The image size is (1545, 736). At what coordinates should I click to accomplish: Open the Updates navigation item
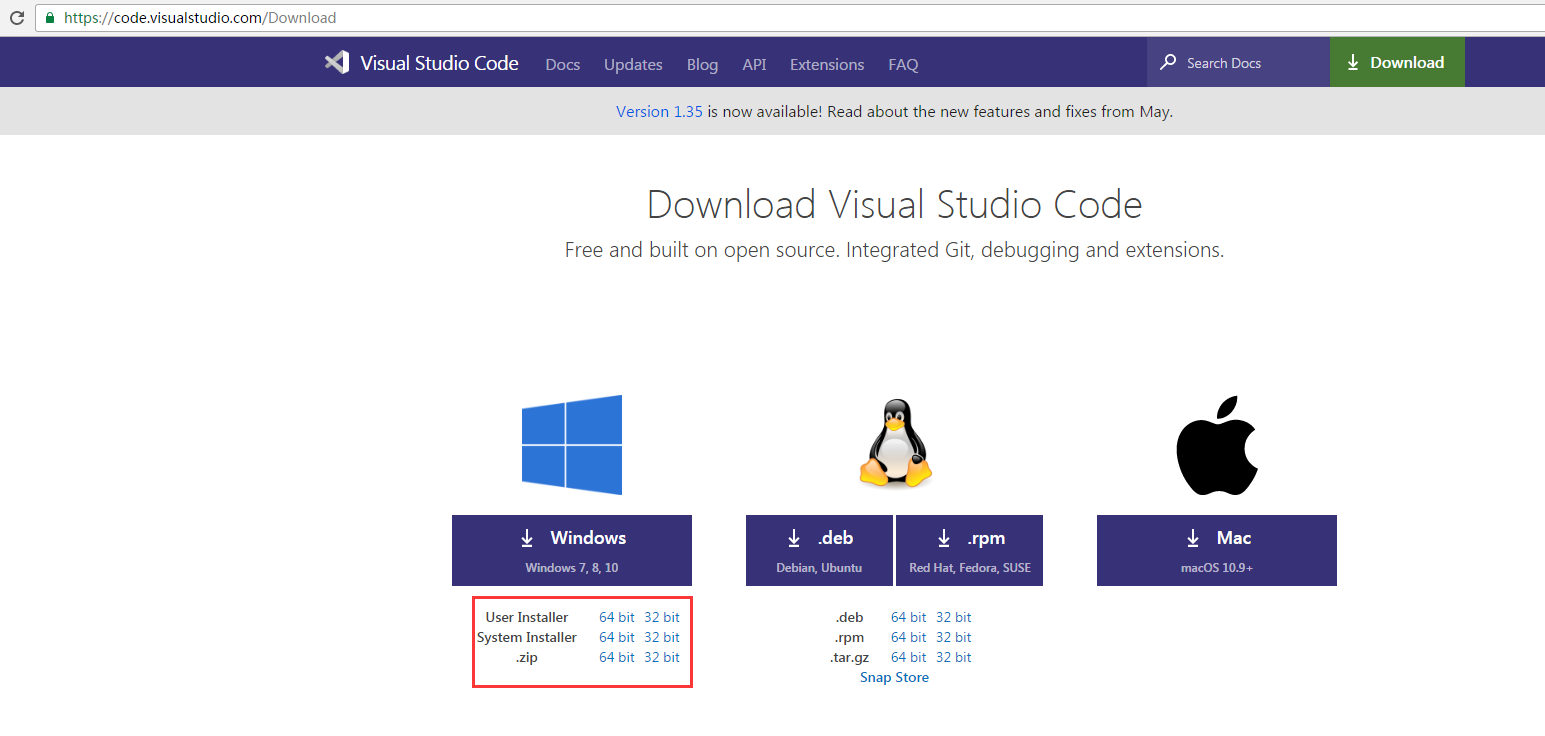coord(633,64)
